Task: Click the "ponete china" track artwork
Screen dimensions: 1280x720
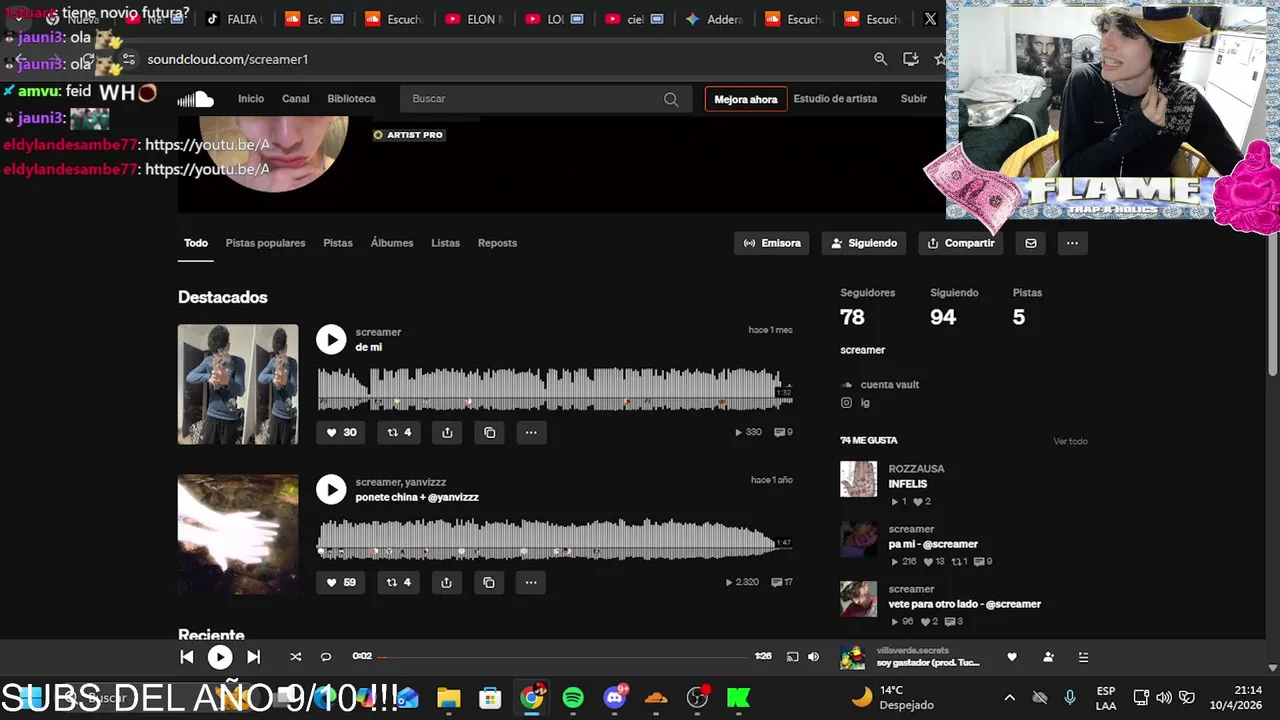Action: coord(238,534)
